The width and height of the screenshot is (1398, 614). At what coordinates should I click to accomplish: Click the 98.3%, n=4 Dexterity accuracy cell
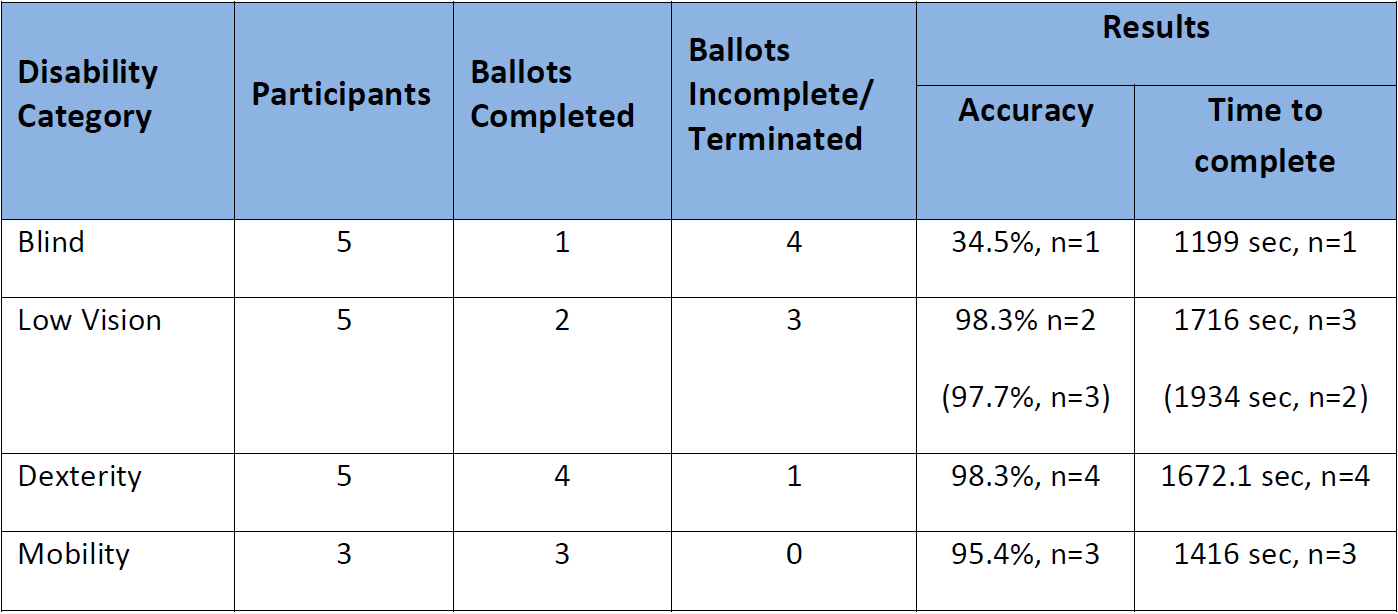click(x=1025, y=477)
